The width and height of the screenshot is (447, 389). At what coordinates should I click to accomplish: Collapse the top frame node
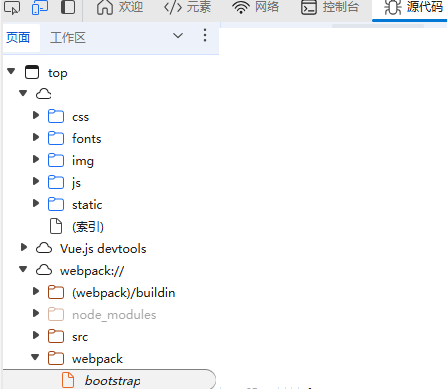pos(11,71)
